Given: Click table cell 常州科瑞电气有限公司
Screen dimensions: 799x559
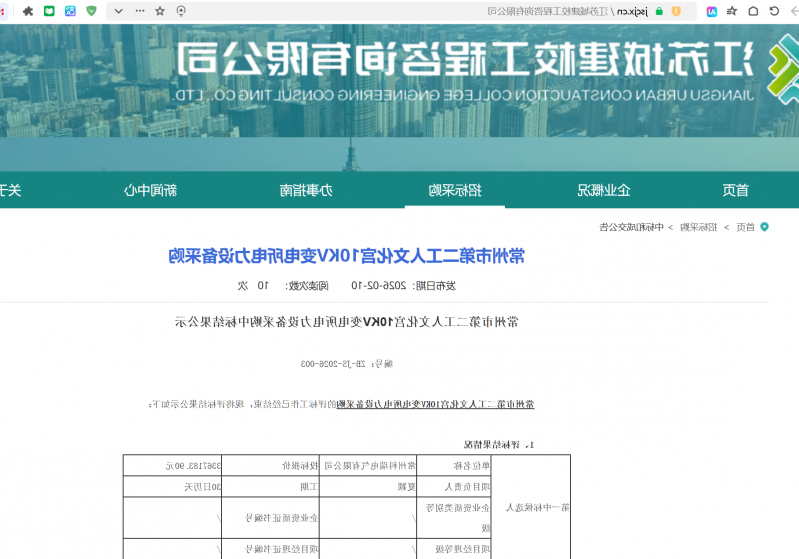Looking at the screenshot, I should [x=370, y=466].
